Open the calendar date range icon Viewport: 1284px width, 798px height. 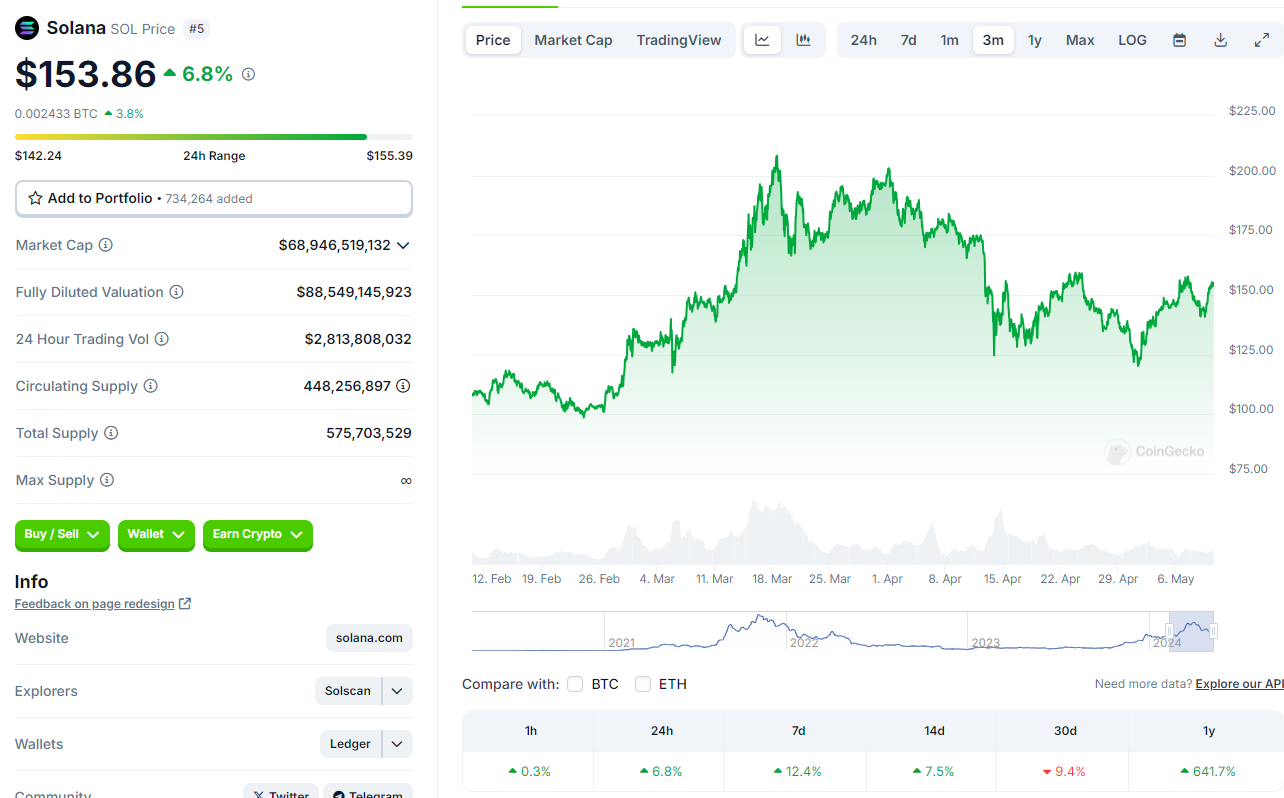1179,40
